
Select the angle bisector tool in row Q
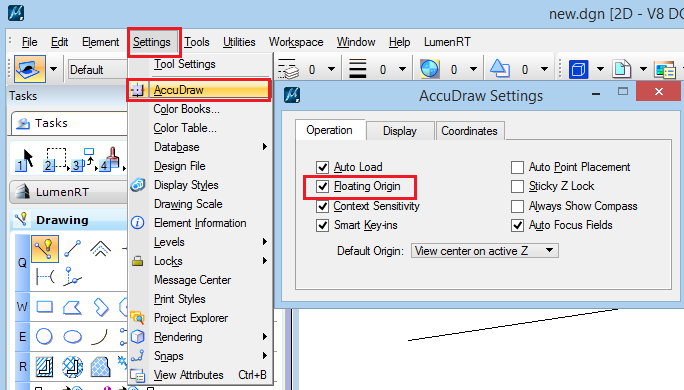[45, 277]
